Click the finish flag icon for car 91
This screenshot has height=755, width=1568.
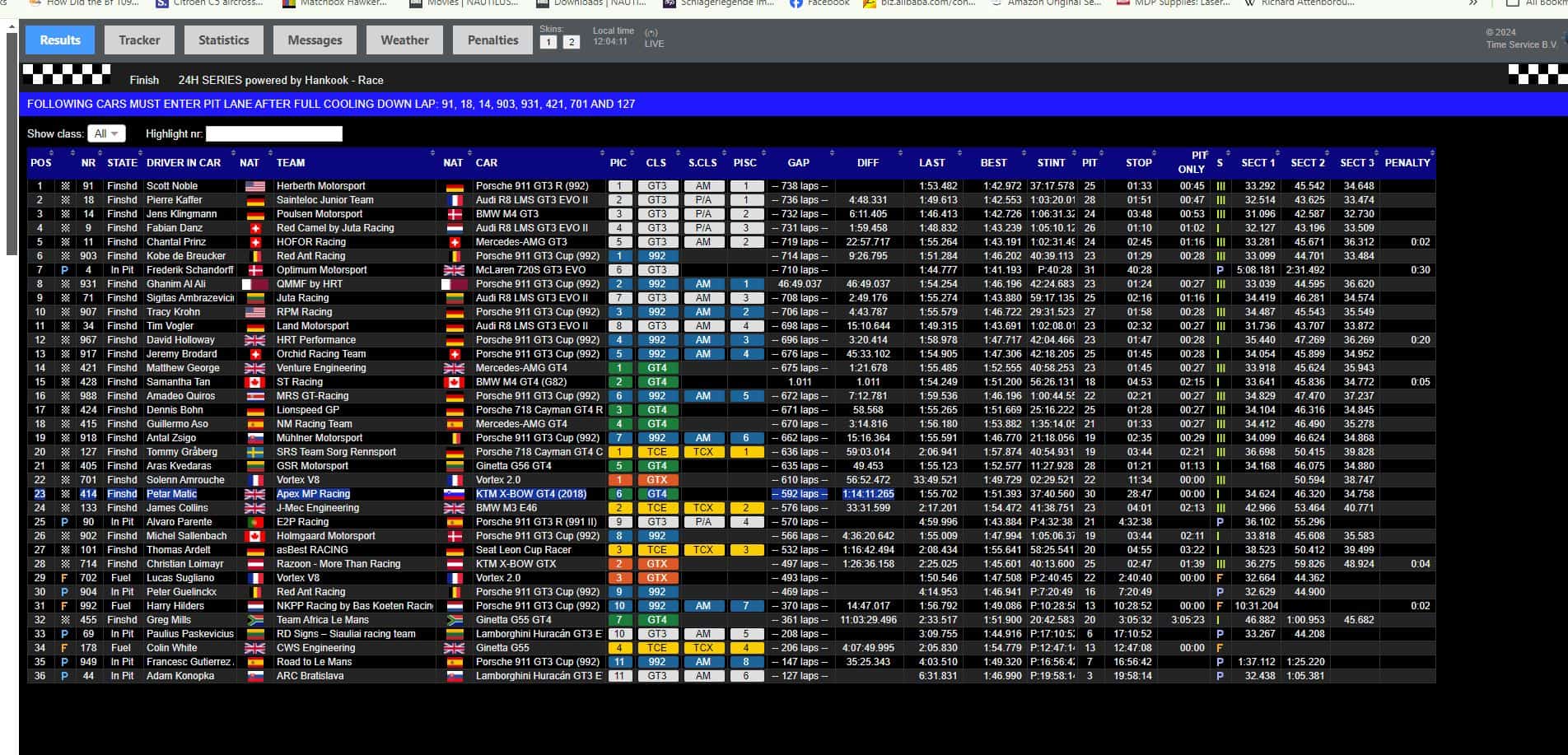coord(64,186)
